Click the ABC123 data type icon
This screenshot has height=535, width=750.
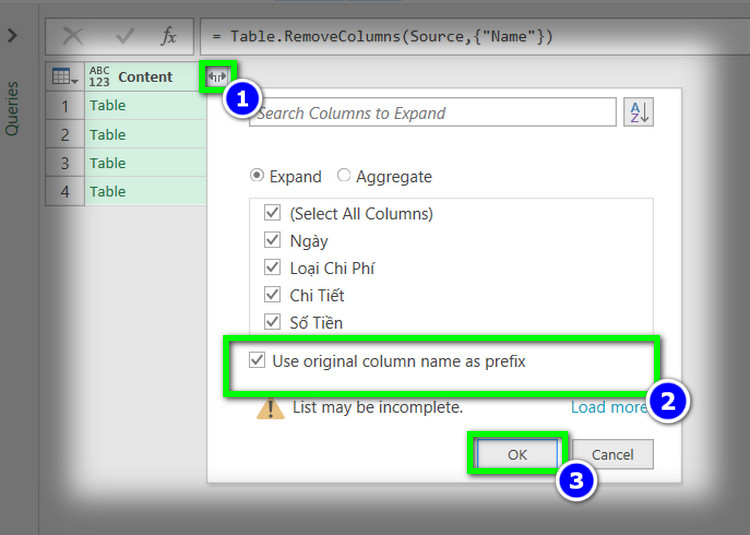click(x=99, y=76)
